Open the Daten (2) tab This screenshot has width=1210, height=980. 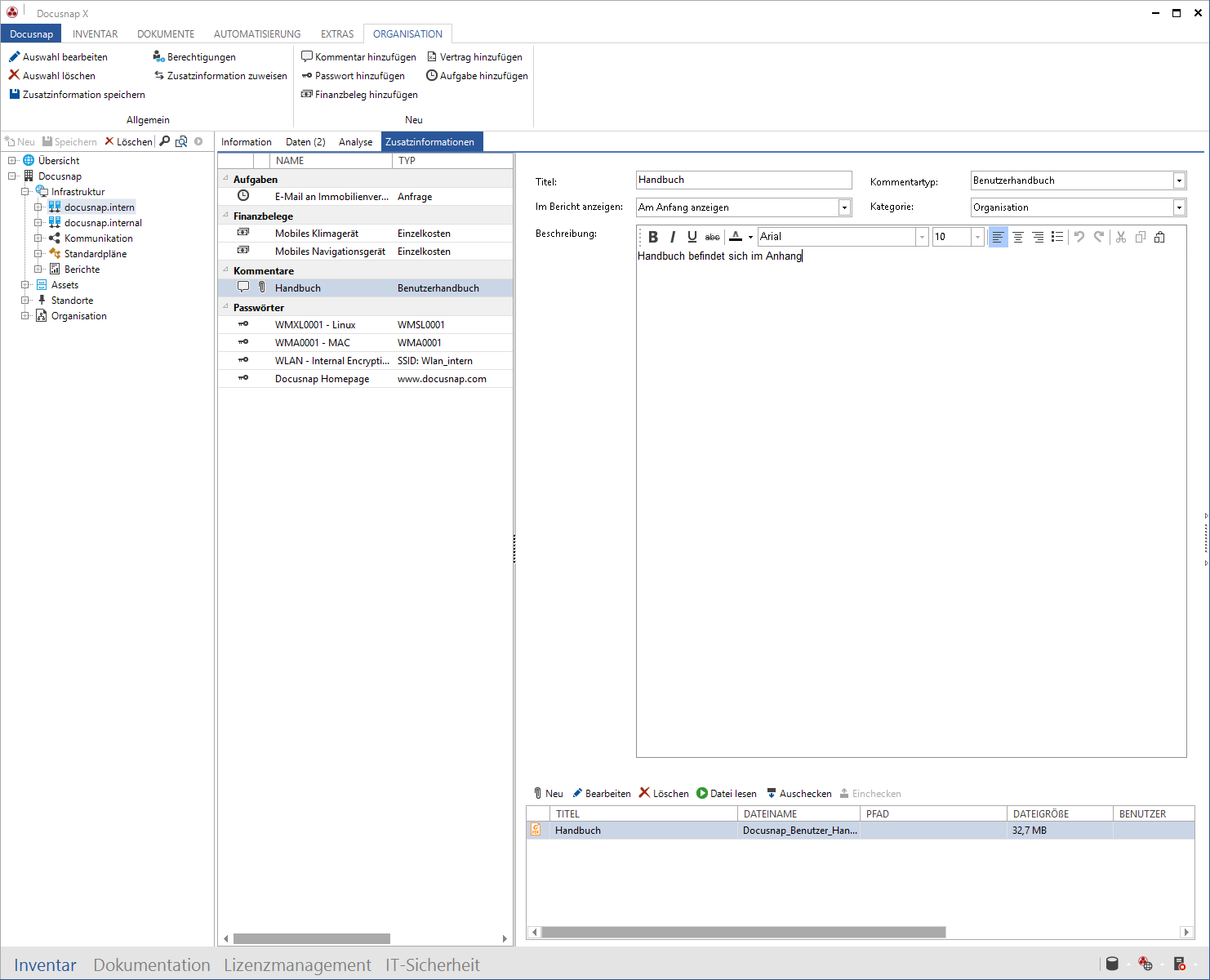[305, 142]
